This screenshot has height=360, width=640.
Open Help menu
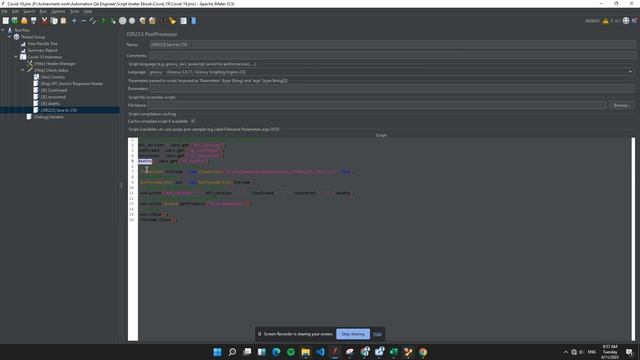click(x=88, y=11)
